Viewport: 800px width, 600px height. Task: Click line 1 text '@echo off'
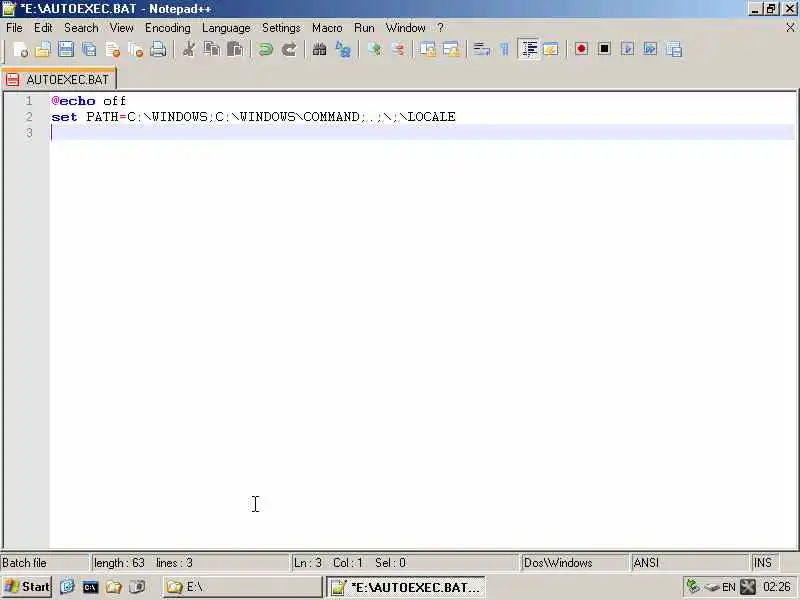(89, 101)
